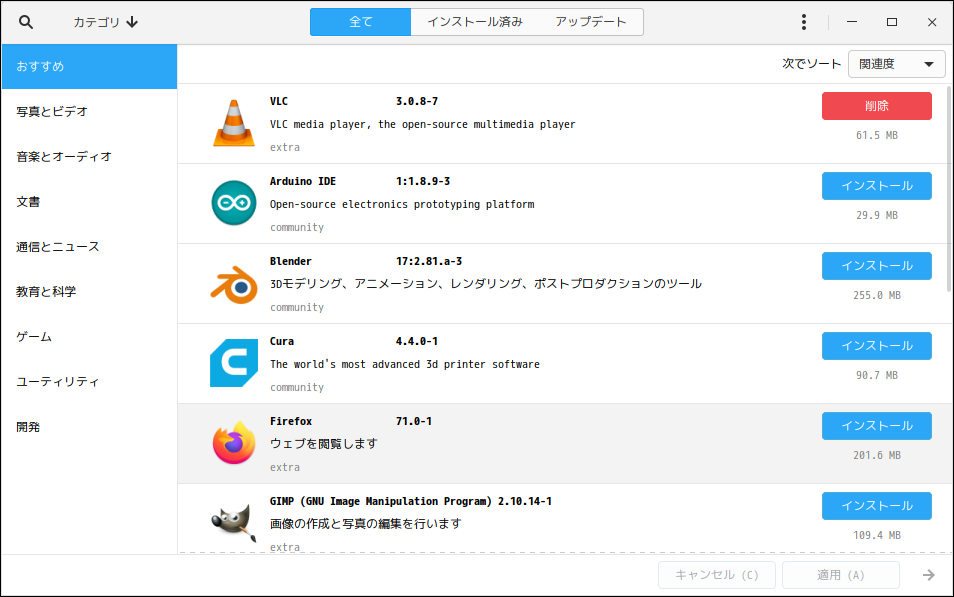Select the 写真とビデオ category

(89, 111)
